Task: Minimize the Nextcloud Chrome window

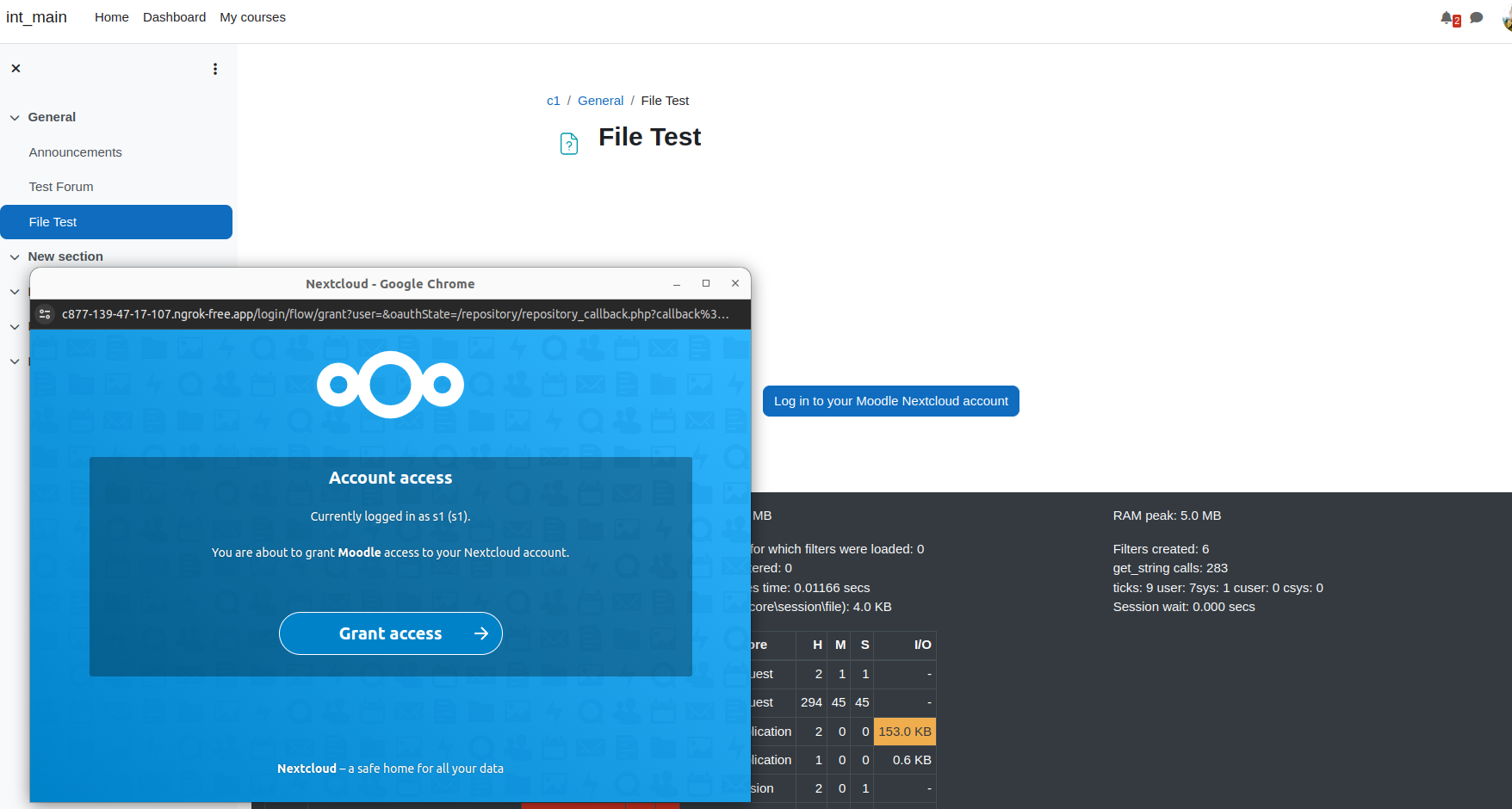Action: 677,284
